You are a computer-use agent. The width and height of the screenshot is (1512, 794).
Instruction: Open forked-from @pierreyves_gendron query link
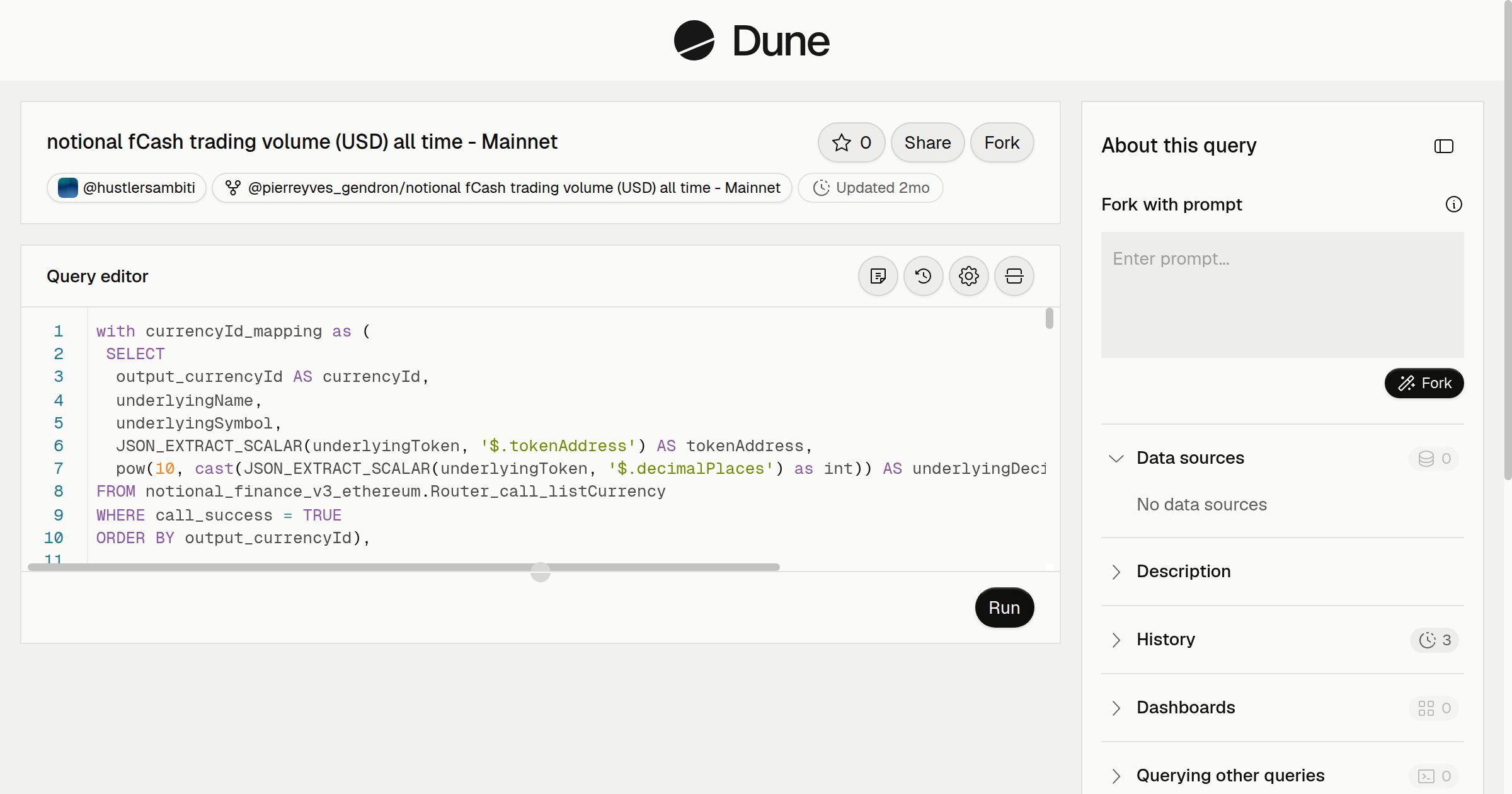(x=502, y=188)
